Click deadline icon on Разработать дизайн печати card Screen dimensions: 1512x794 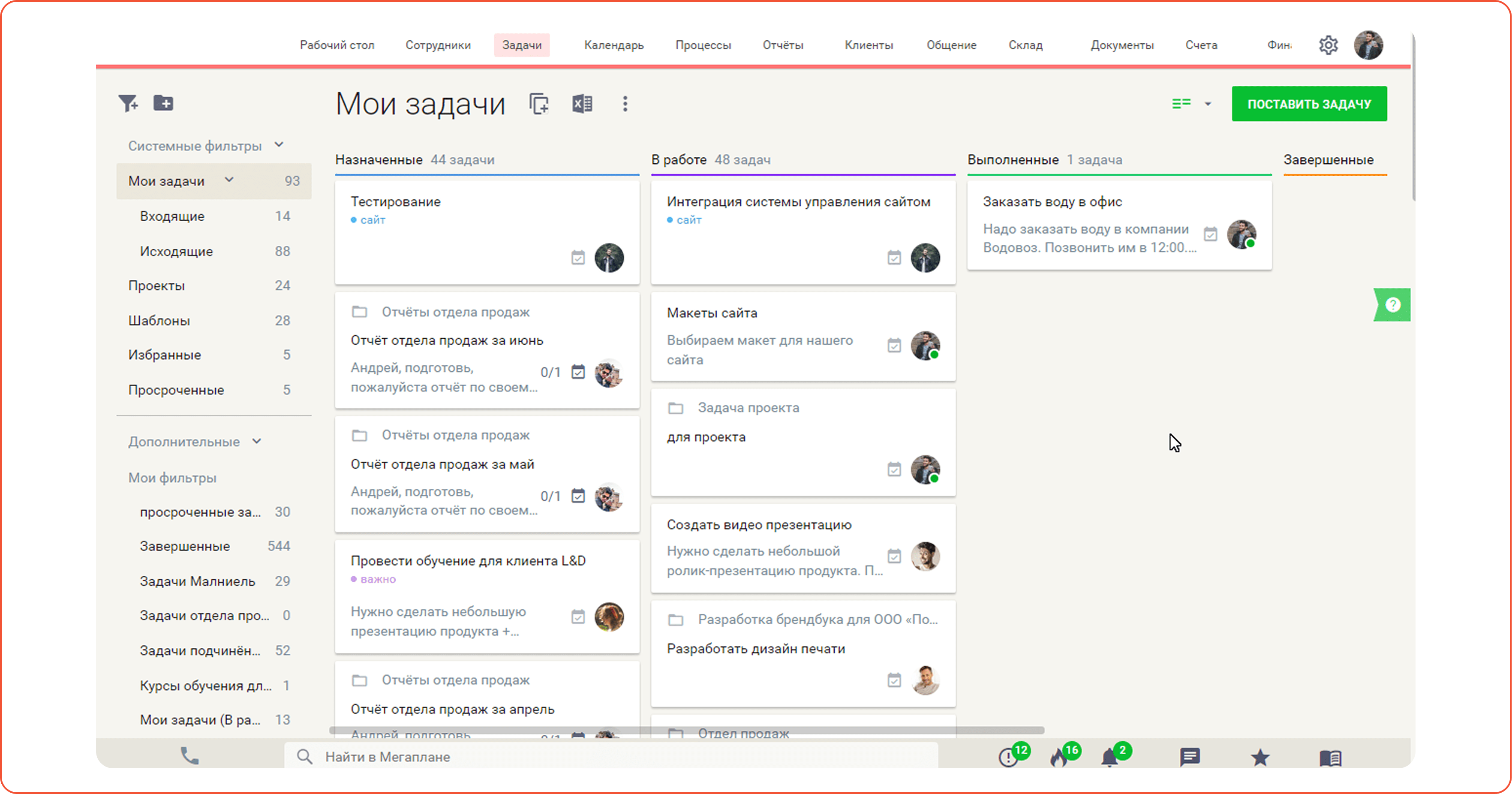[x=894, y=680]
